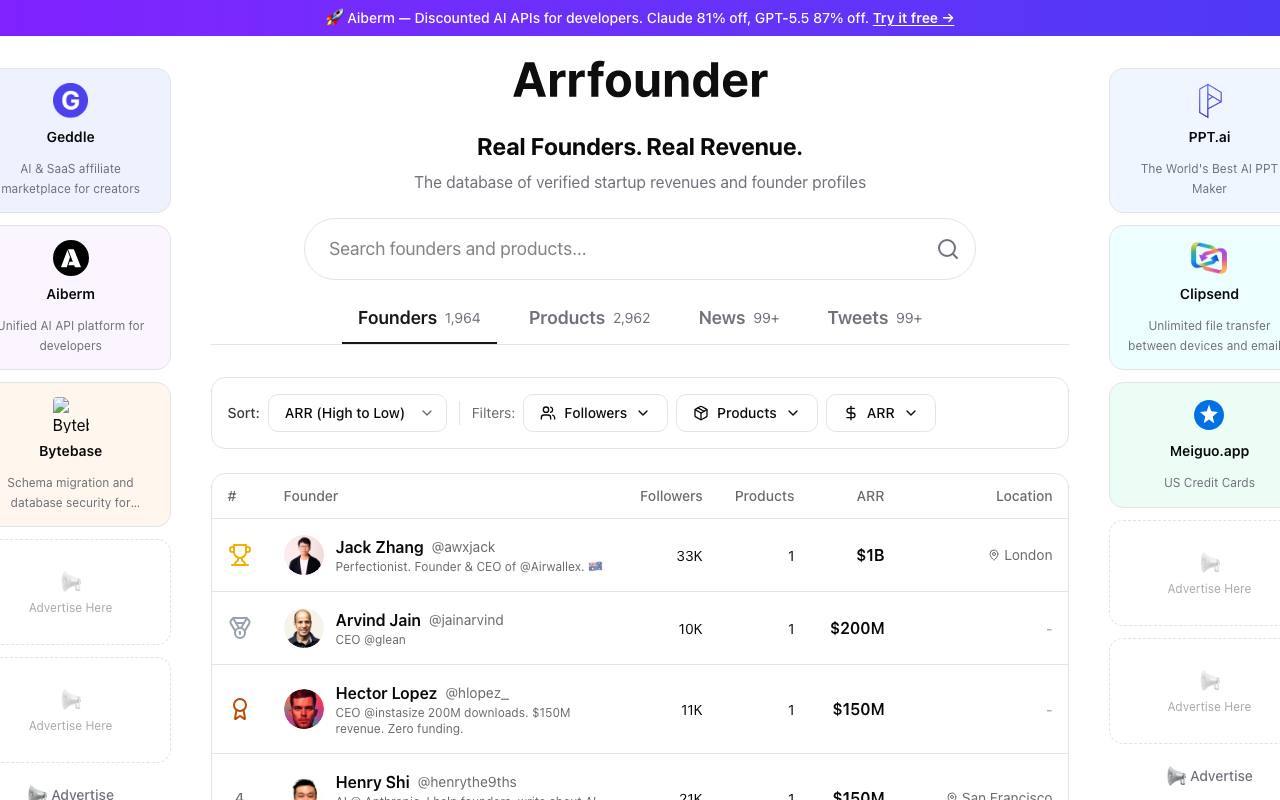Screen dimensions: 1280x800
Task: Click the gold trophy rank icon
Action: 240,555
